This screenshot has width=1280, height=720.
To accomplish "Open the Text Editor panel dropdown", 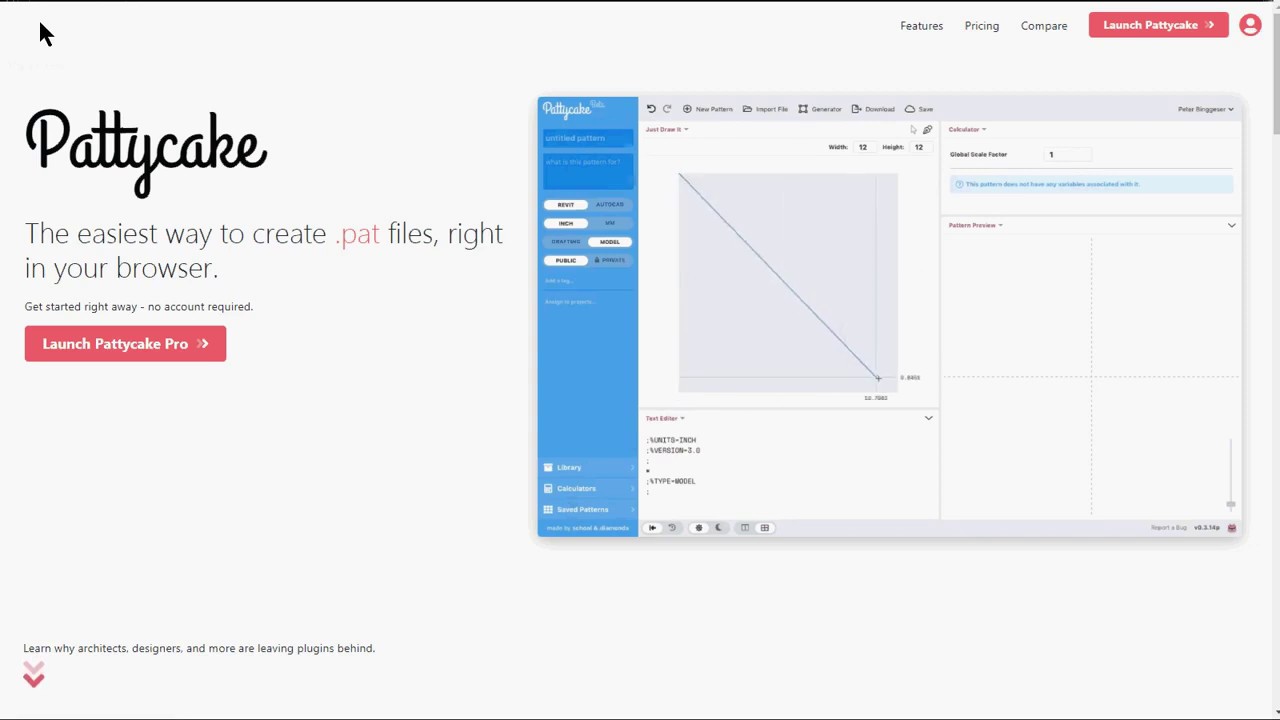I will tap(665, 418).
